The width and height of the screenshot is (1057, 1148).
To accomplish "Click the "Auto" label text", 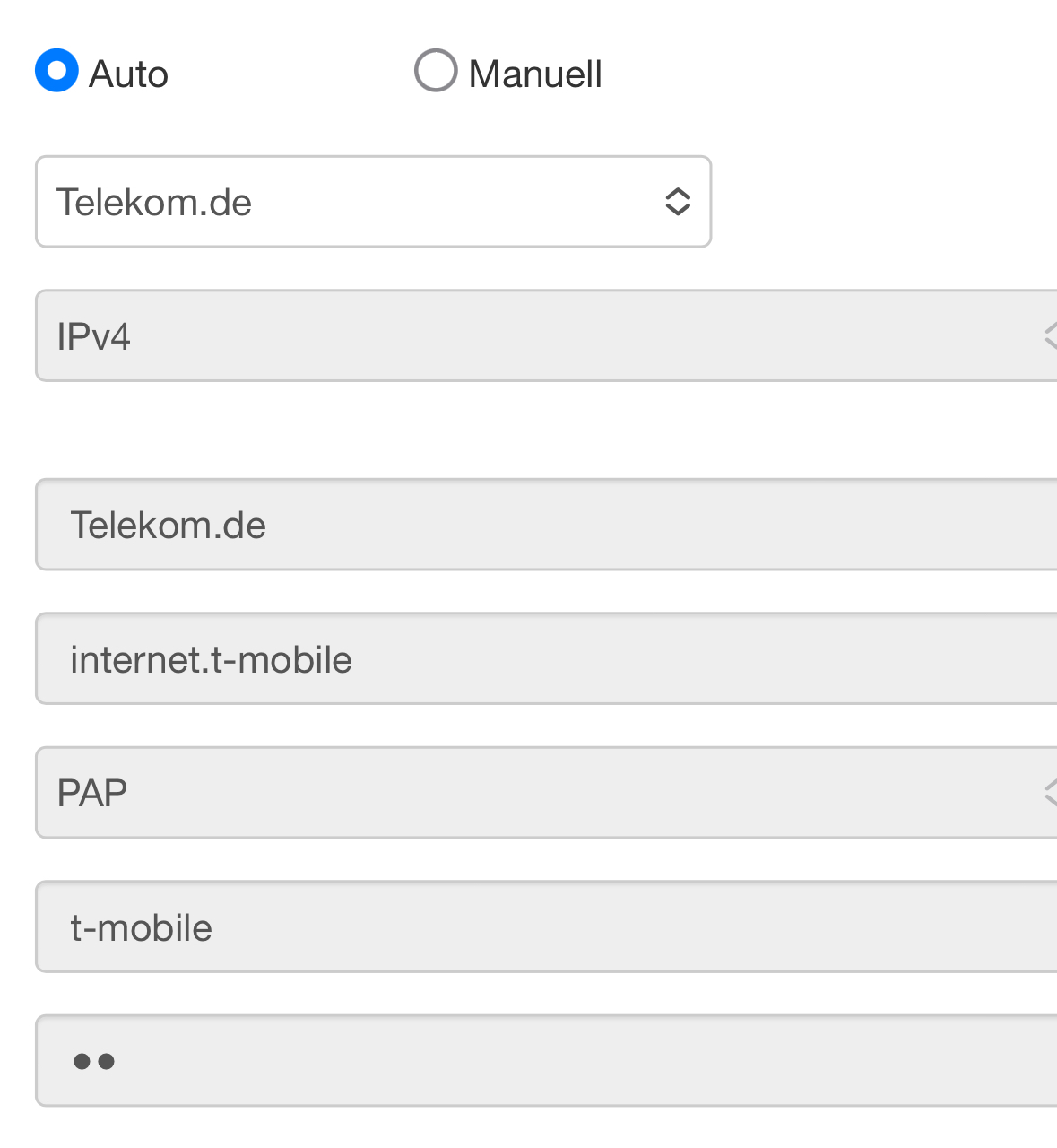I will click(129, 74).
